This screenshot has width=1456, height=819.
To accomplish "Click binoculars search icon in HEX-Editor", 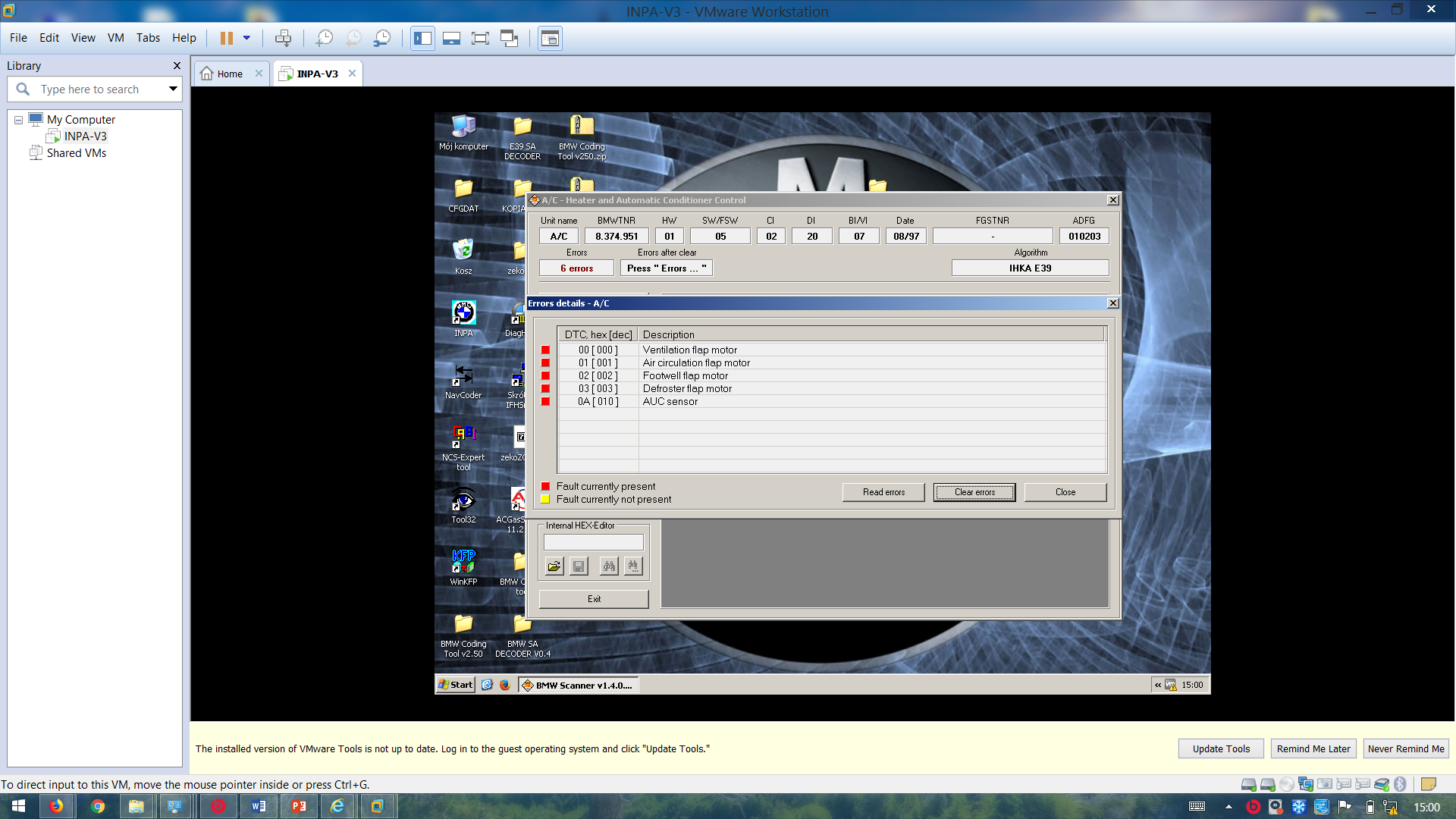I will pos(608,566).
